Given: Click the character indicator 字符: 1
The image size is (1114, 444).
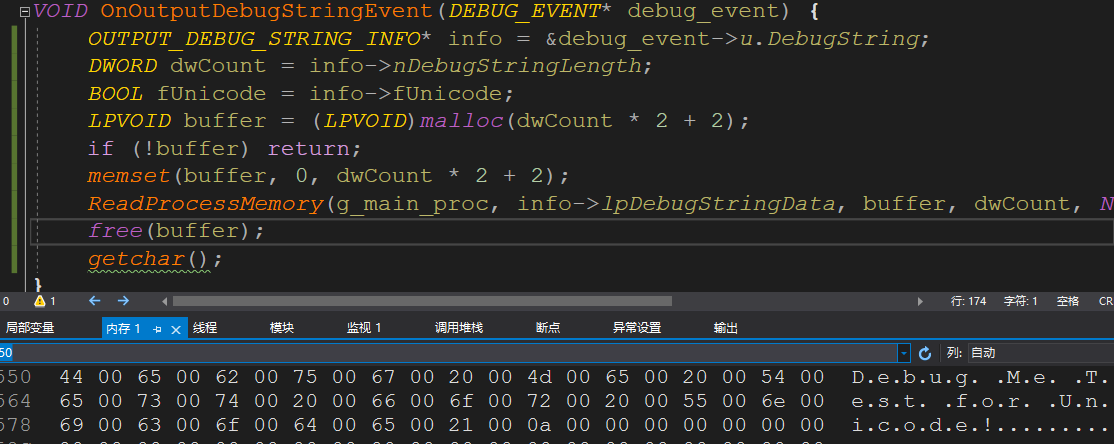Looking at the screenshot, I should tap(1021, 301).
